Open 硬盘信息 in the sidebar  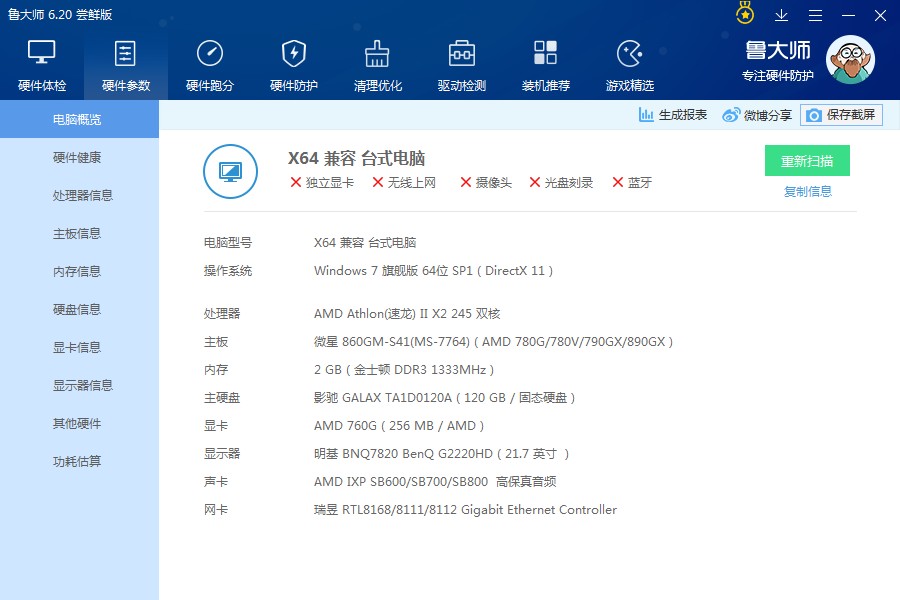(x=79, y=309)
